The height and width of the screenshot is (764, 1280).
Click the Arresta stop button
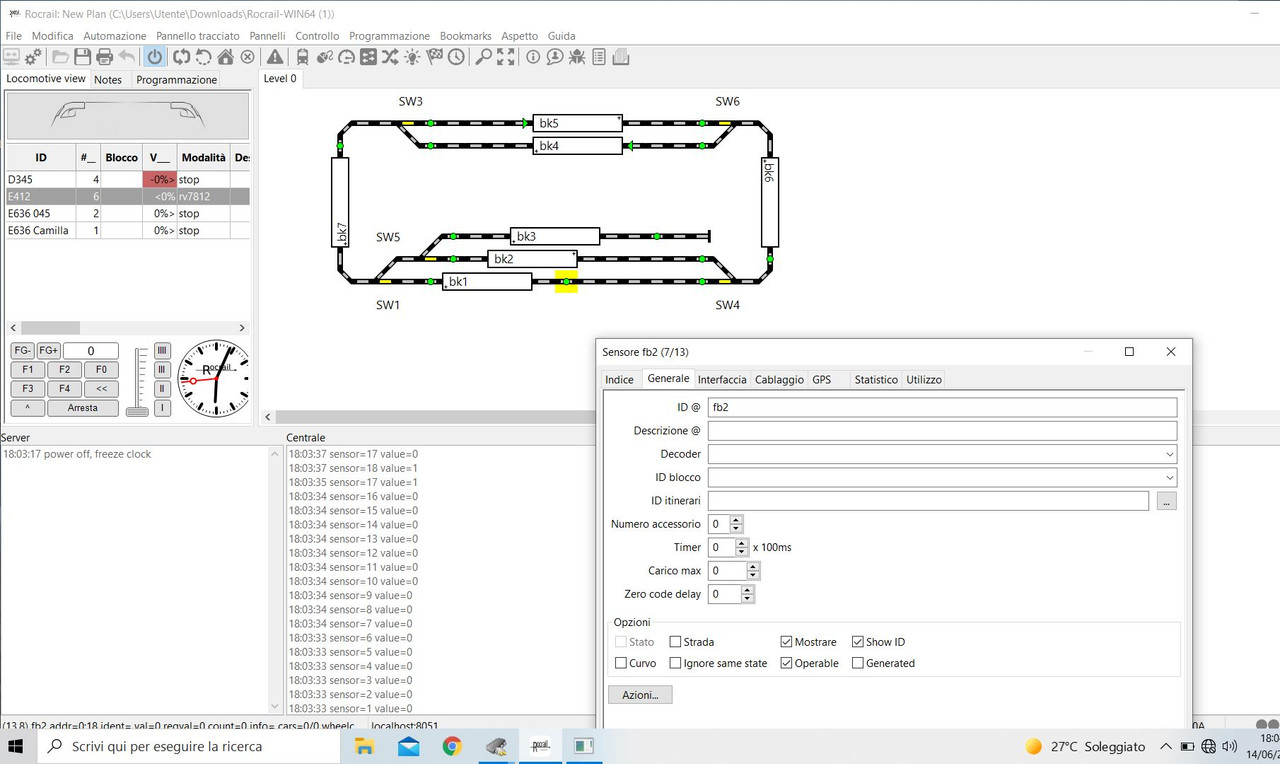[x=83, y=408]
